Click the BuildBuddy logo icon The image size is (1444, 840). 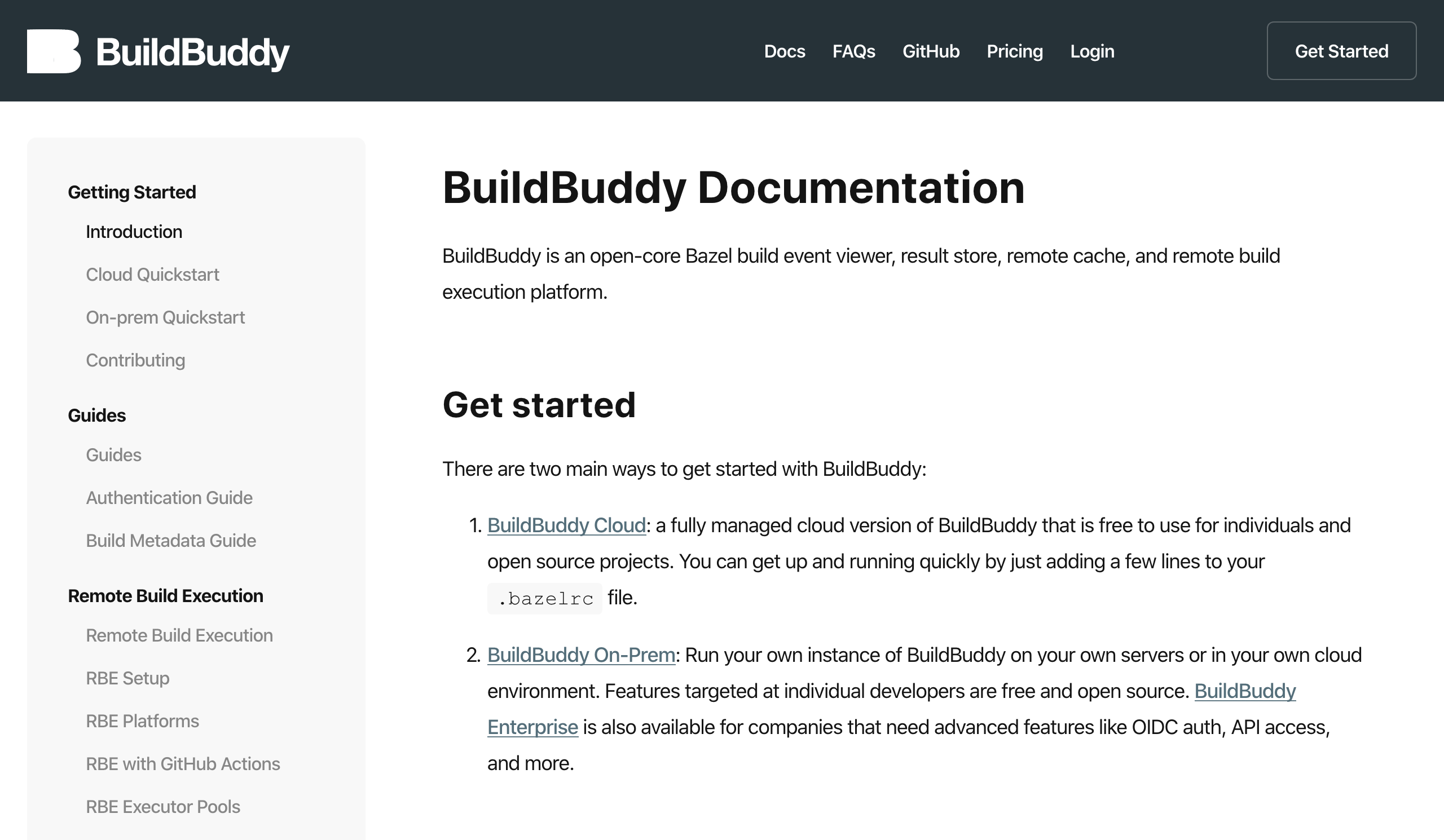coord(54,51)
